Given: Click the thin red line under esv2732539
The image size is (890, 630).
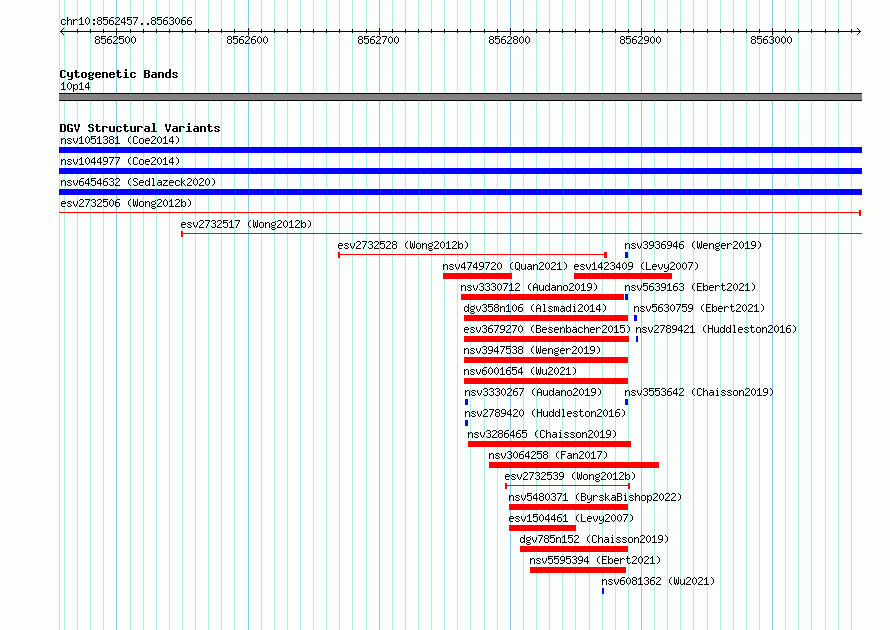Looking at the screenshot, I should (568, 486).
